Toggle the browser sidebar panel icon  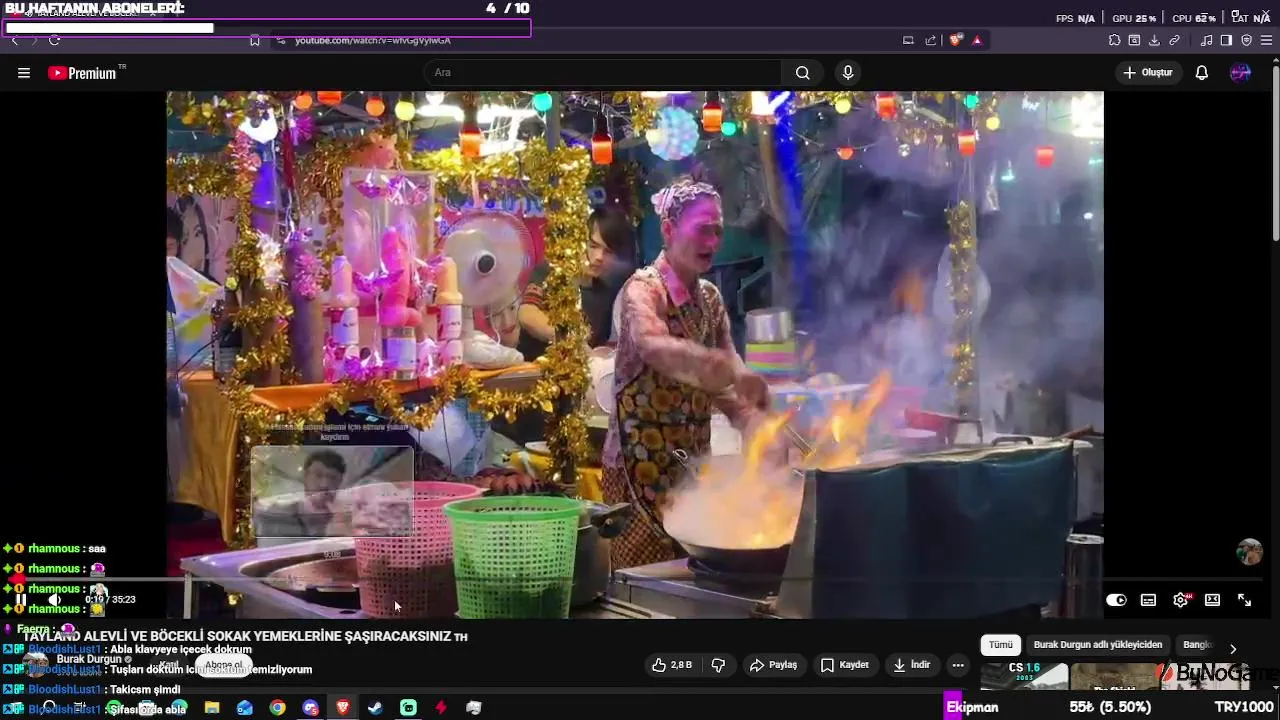coord(1226,40)
